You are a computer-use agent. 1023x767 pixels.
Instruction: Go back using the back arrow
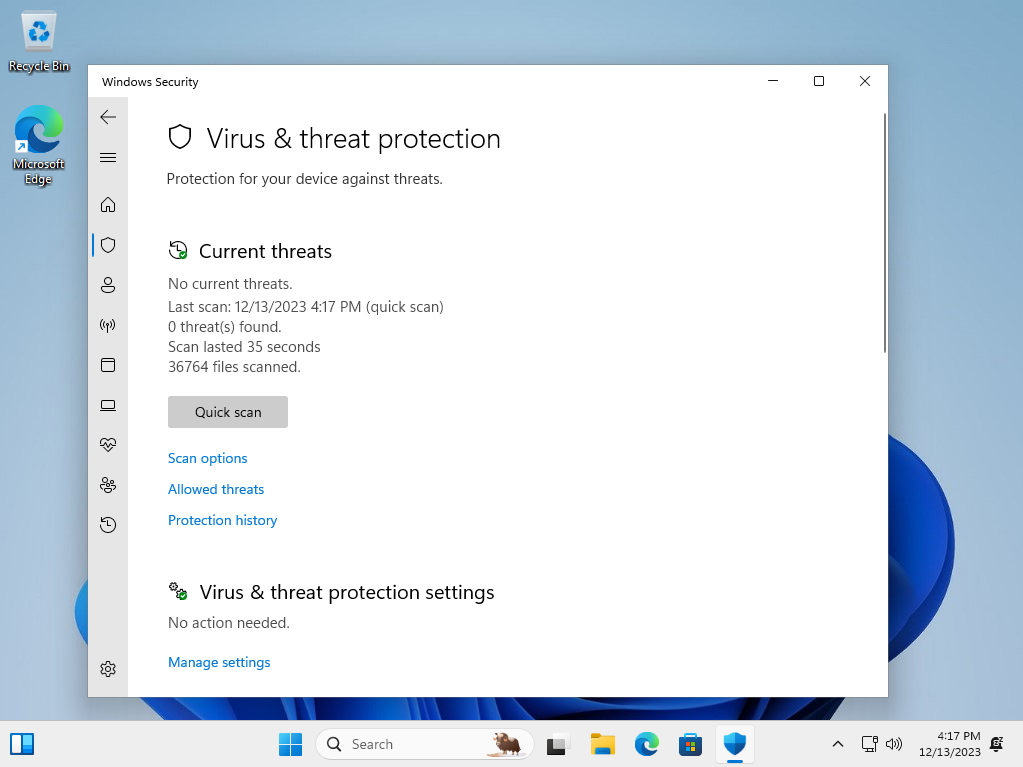pyautogui.click(x=108, y=117)
